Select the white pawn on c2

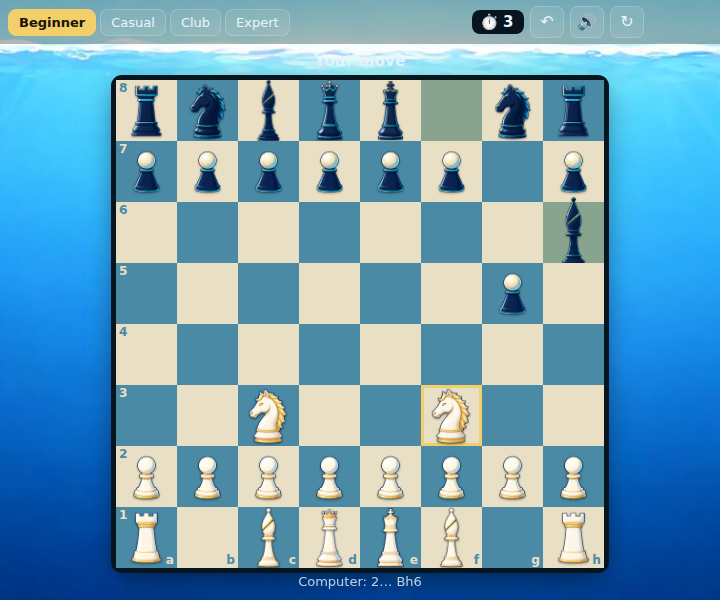268,477
